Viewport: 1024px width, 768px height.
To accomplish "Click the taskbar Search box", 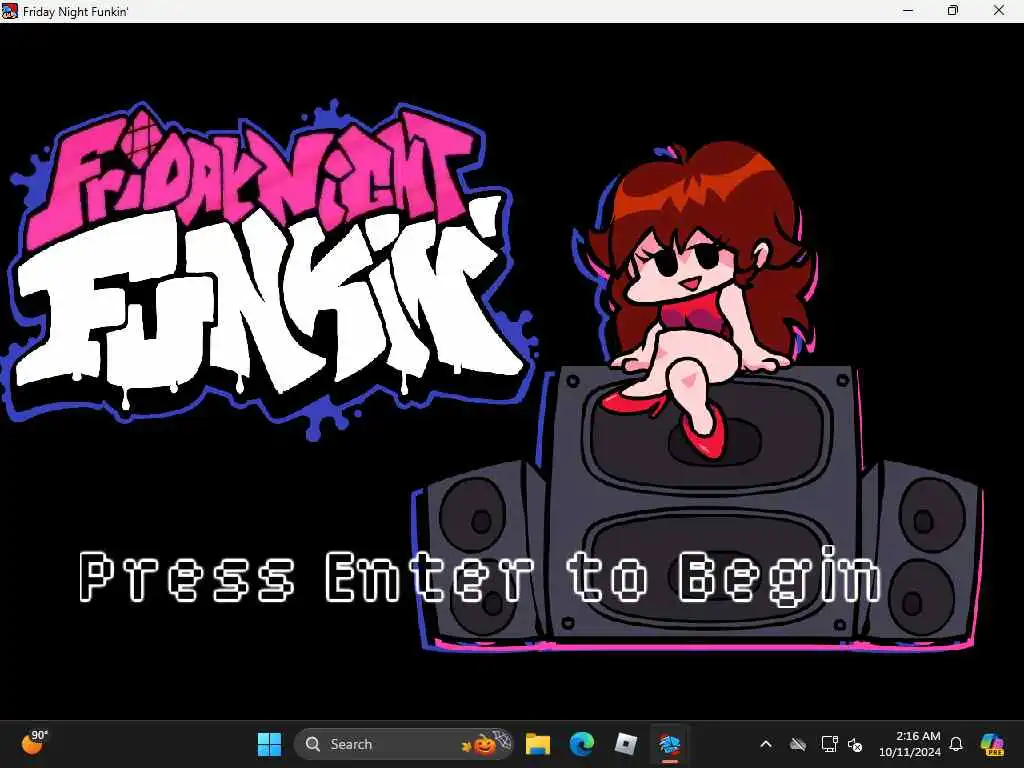I will click(404, 744).
